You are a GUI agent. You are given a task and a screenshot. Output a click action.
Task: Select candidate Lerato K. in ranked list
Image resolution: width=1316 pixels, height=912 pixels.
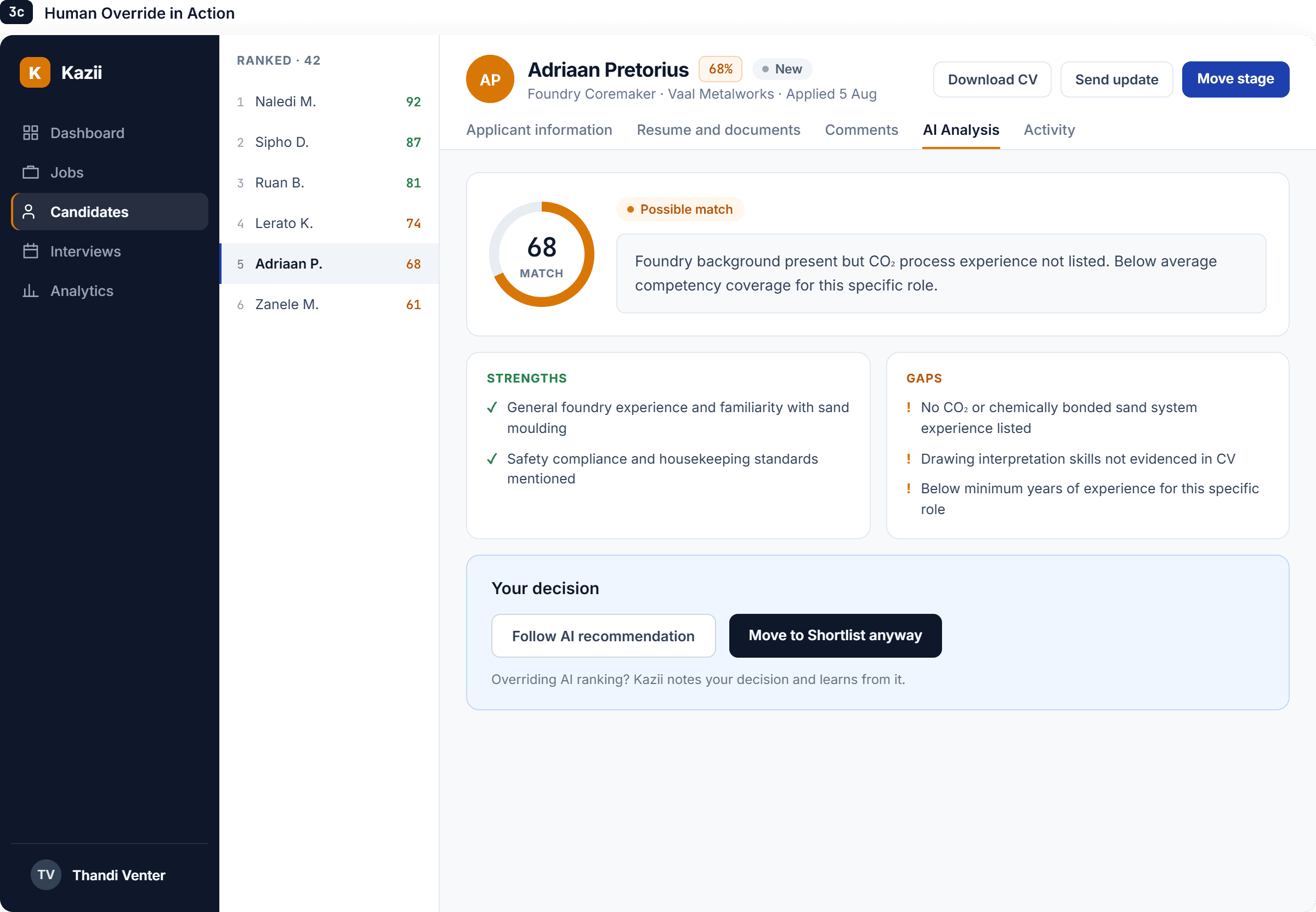click(x=330, y=223)
